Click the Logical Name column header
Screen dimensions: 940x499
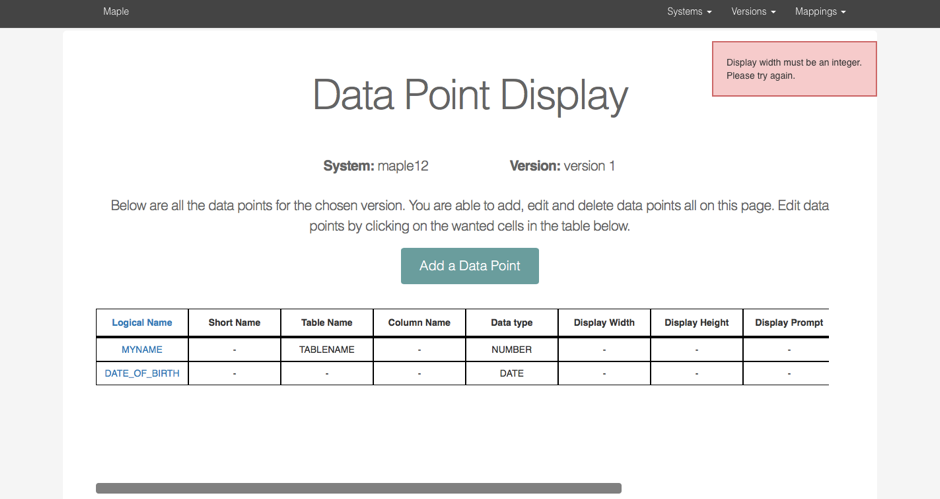[x=142, y=323]
